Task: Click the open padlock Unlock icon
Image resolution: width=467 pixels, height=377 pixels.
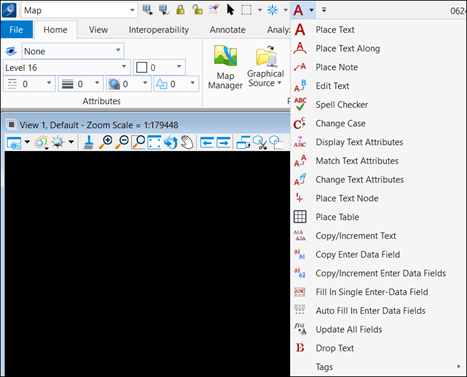Action: (197, 10)
